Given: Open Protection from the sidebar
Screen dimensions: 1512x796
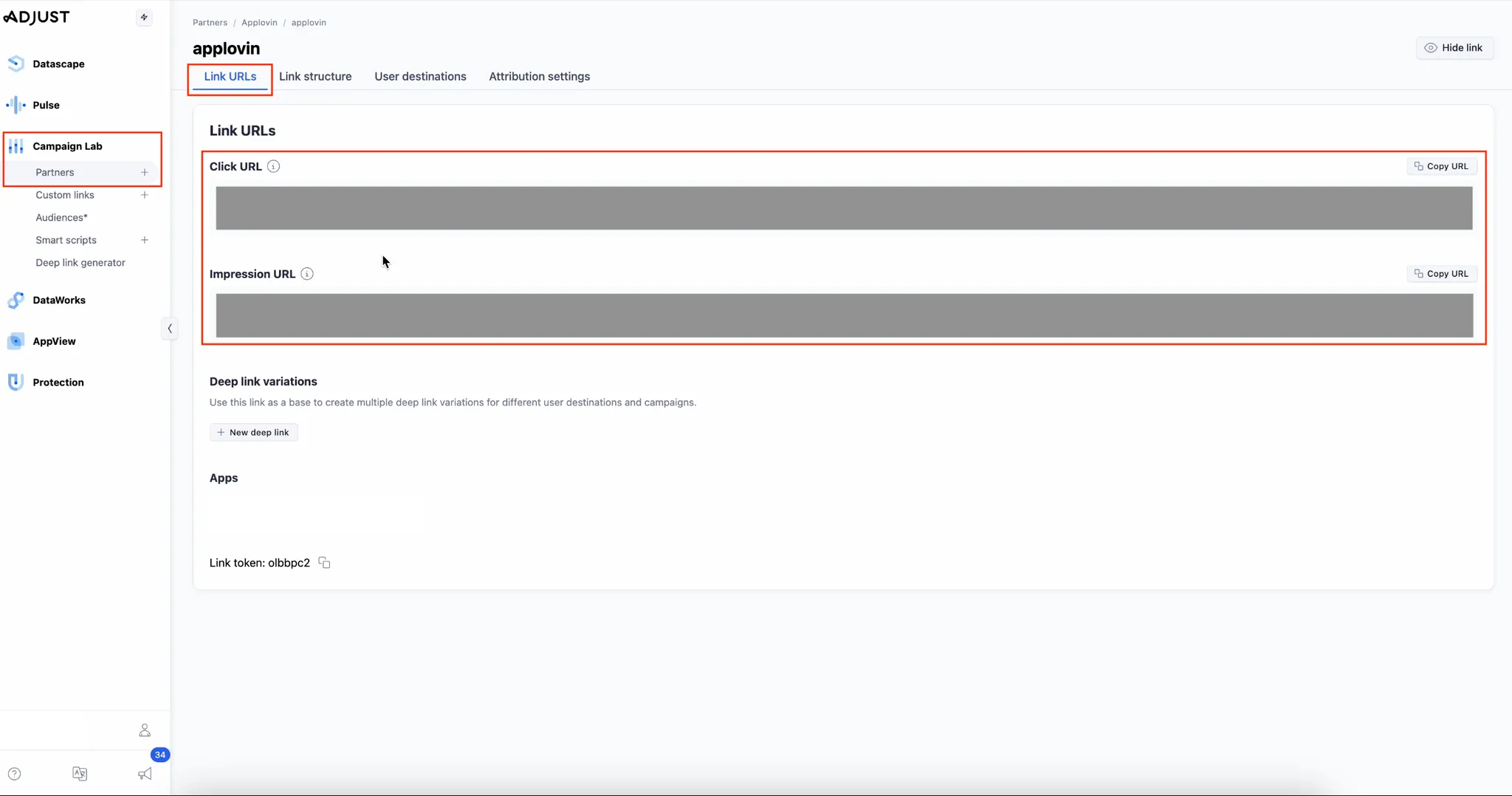Looking at the screenshot, I should 58,382.
